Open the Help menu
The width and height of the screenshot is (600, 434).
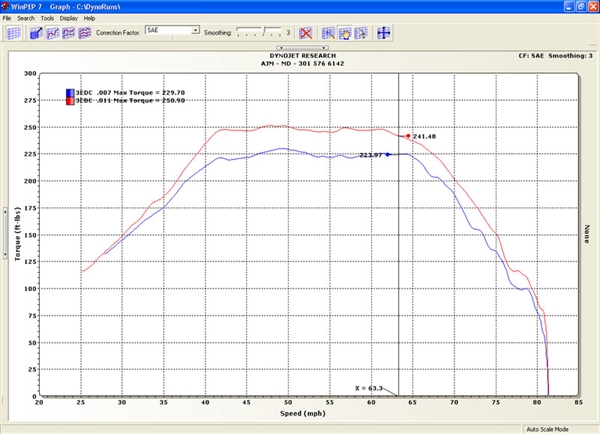89,18
